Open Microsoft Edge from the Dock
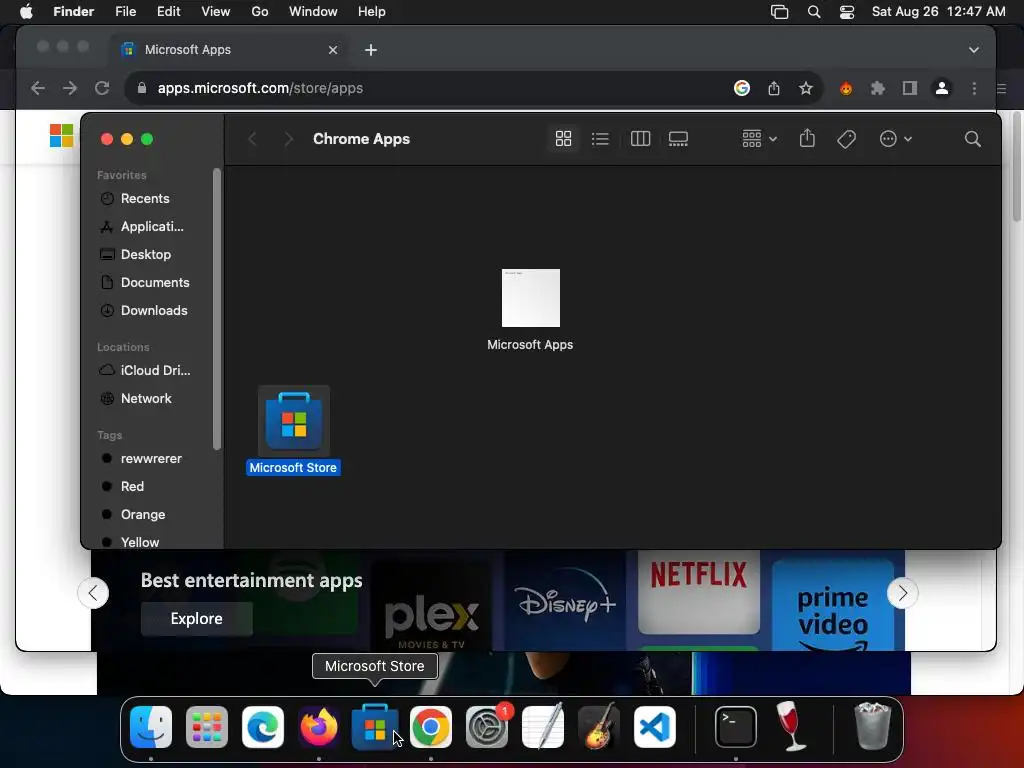Viewport: 1024px width, 768px height. (263, 727)
